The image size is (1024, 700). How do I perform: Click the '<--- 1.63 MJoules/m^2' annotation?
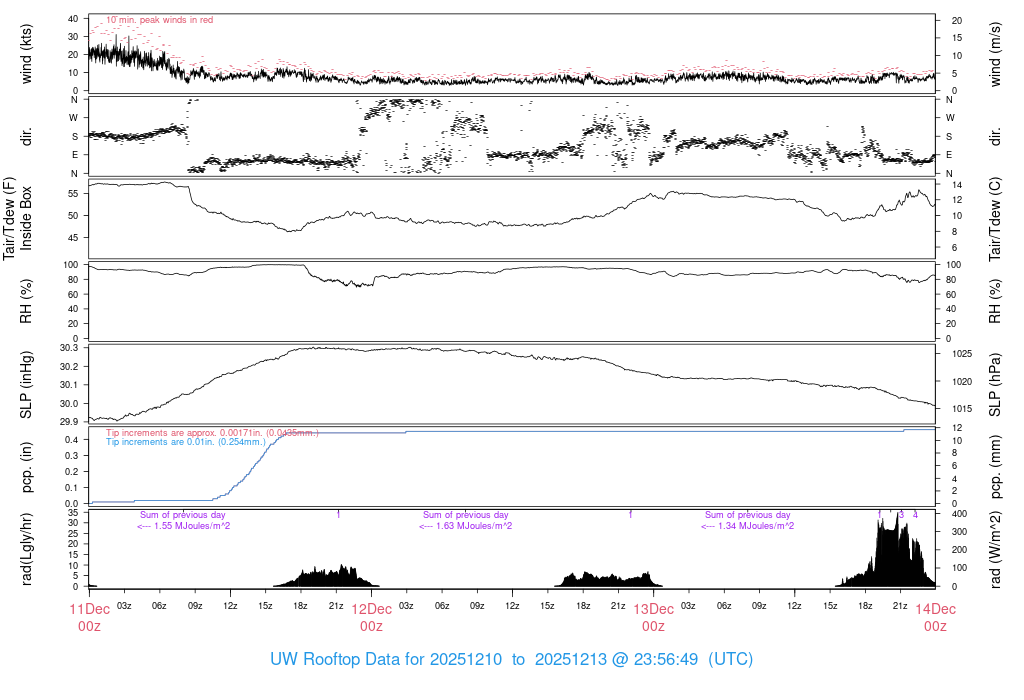click(466, 526)
